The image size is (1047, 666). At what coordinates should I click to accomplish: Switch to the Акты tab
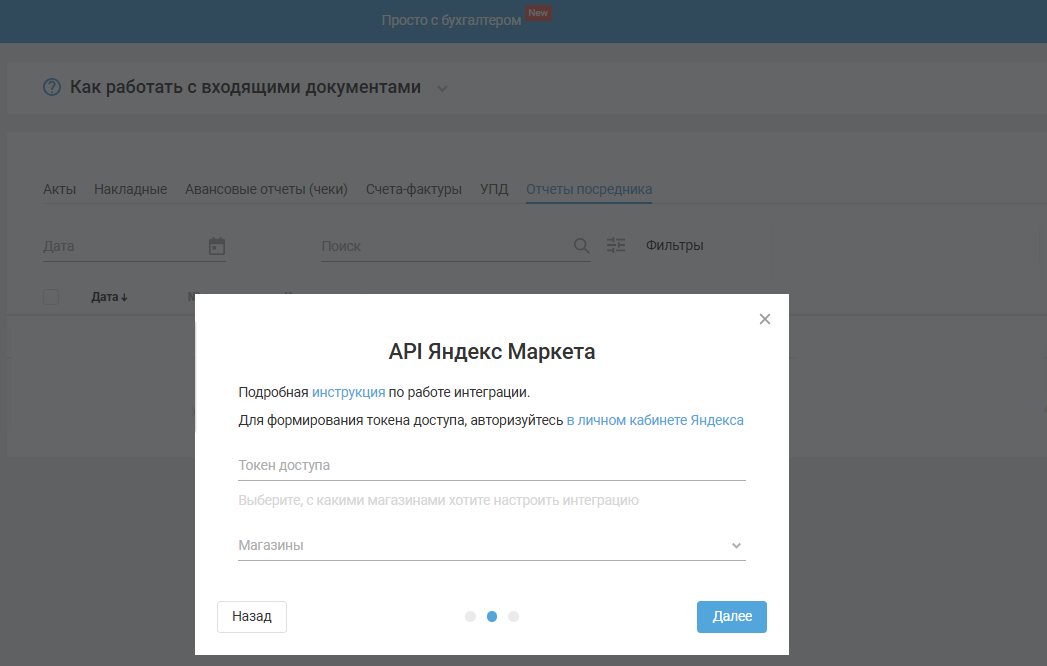coord(59,189)
